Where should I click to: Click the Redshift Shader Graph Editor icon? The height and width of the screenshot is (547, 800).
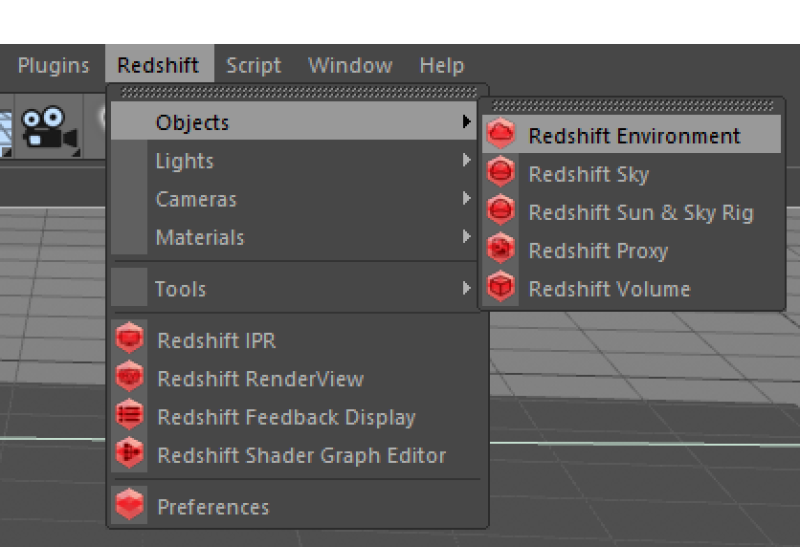point(130,453)
